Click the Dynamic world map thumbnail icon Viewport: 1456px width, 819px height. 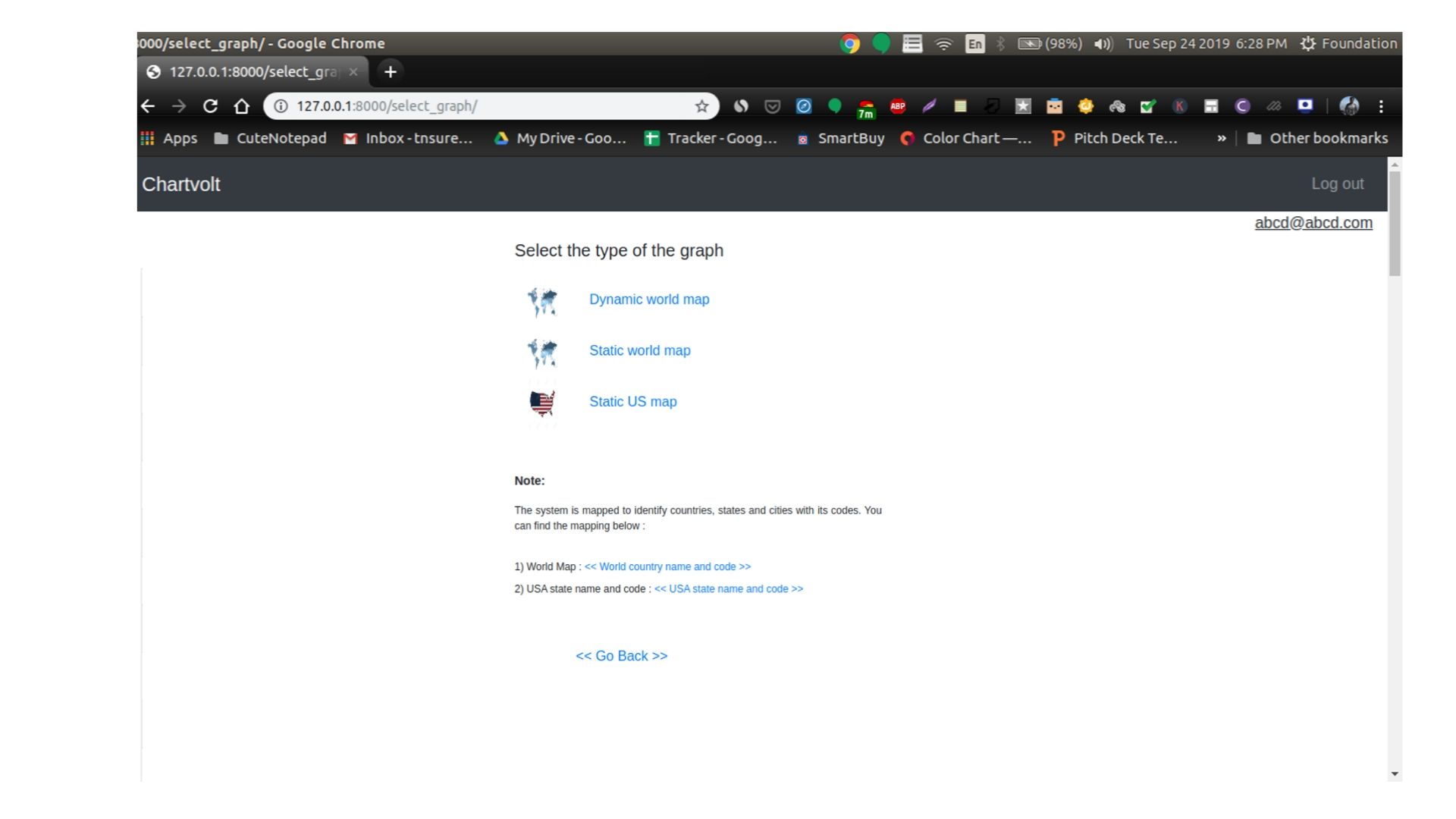click(542, 301)
